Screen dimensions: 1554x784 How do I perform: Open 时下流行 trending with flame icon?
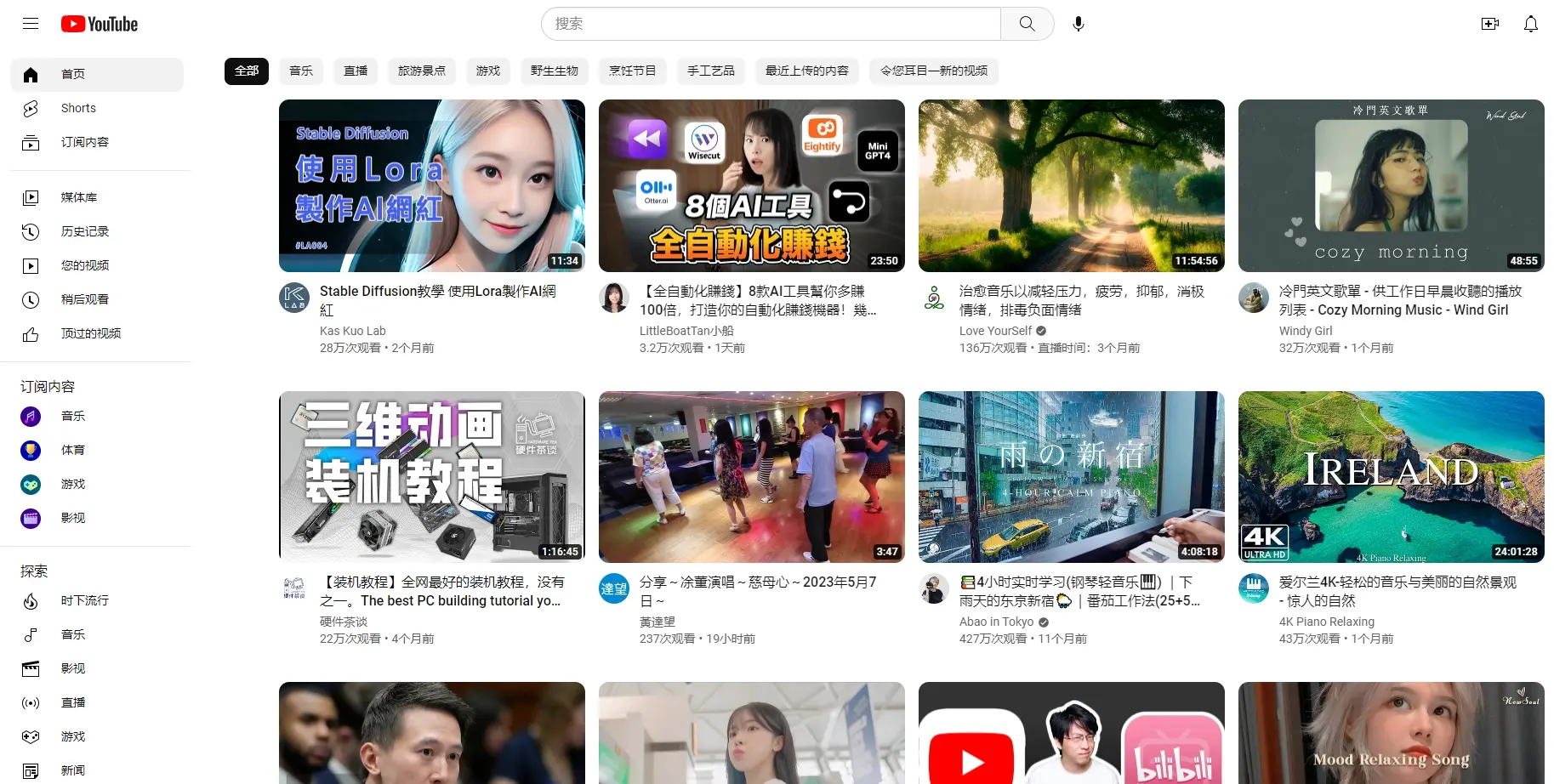pos(83,600)
